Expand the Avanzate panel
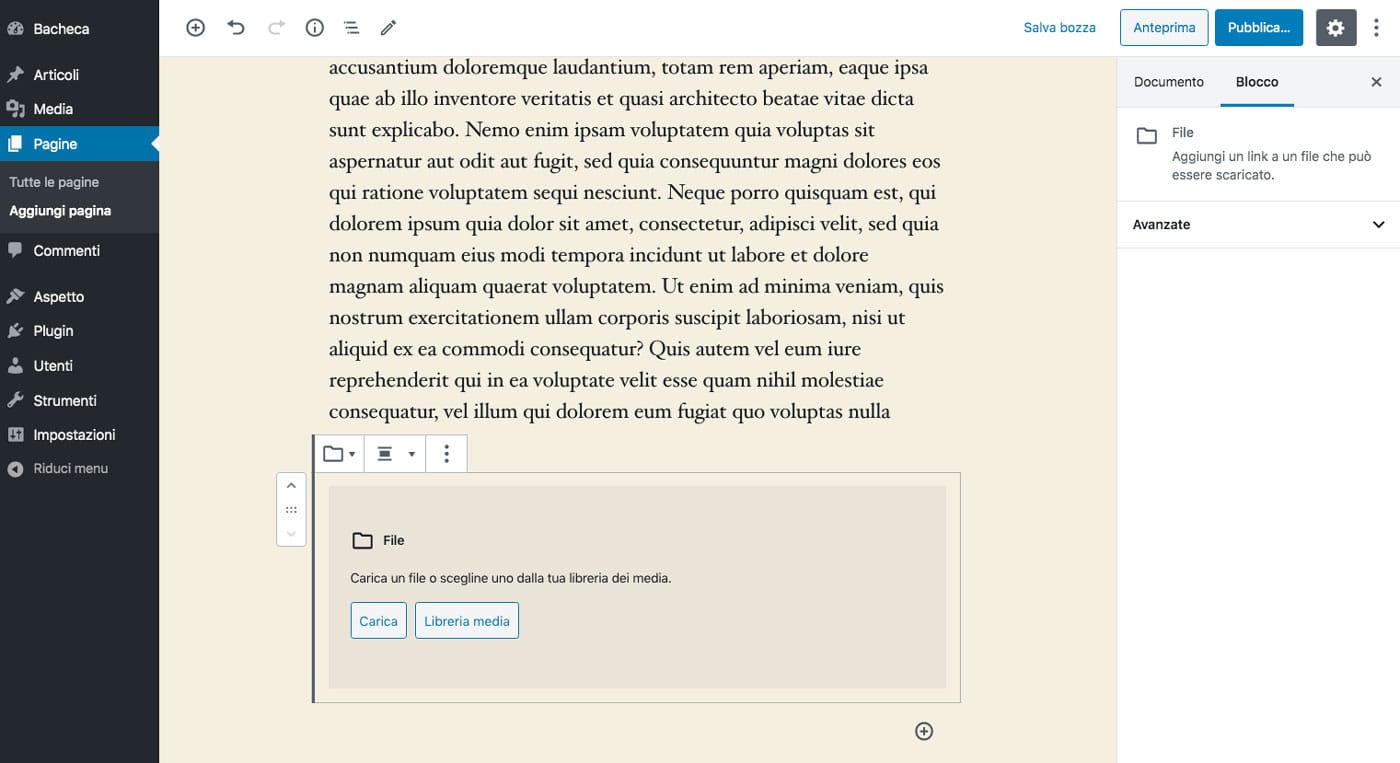1400x763 pixels. point(1258,225)
